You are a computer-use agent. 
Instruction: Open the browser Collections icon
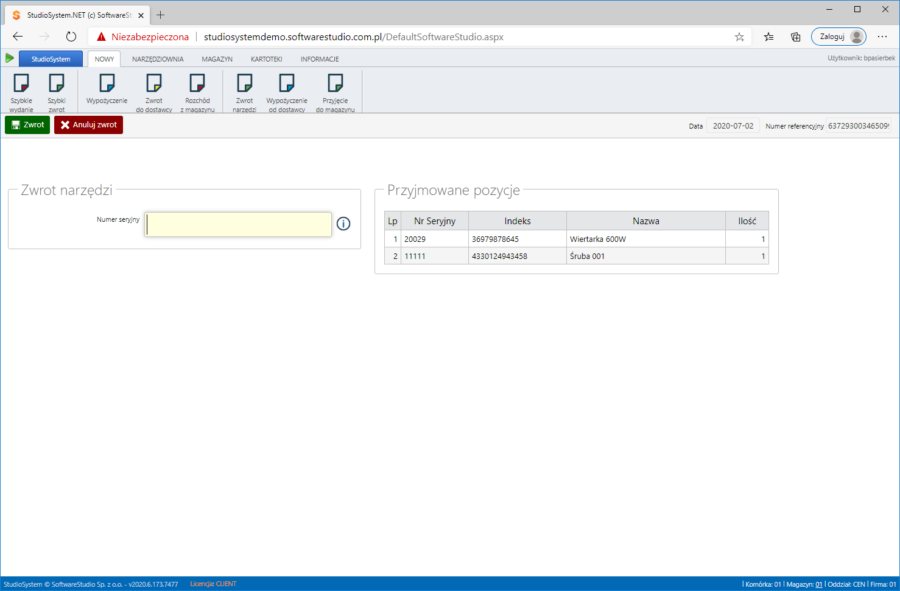pyautogui.click(x=796, y=37)
